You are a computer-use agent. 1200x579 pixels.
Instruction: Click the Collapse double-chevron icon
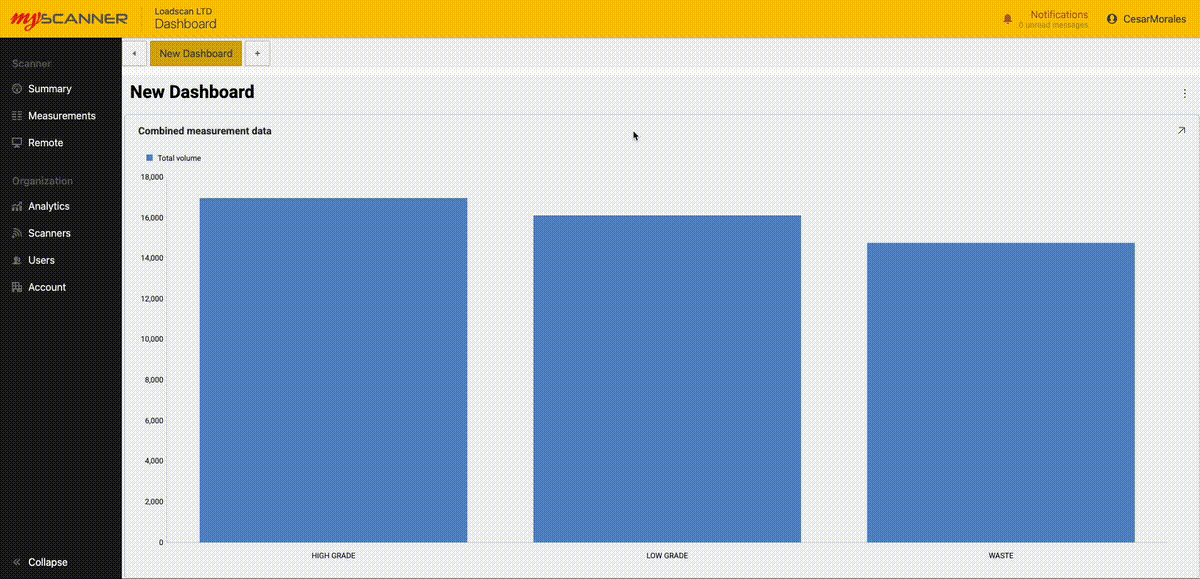tap(17, 562)
